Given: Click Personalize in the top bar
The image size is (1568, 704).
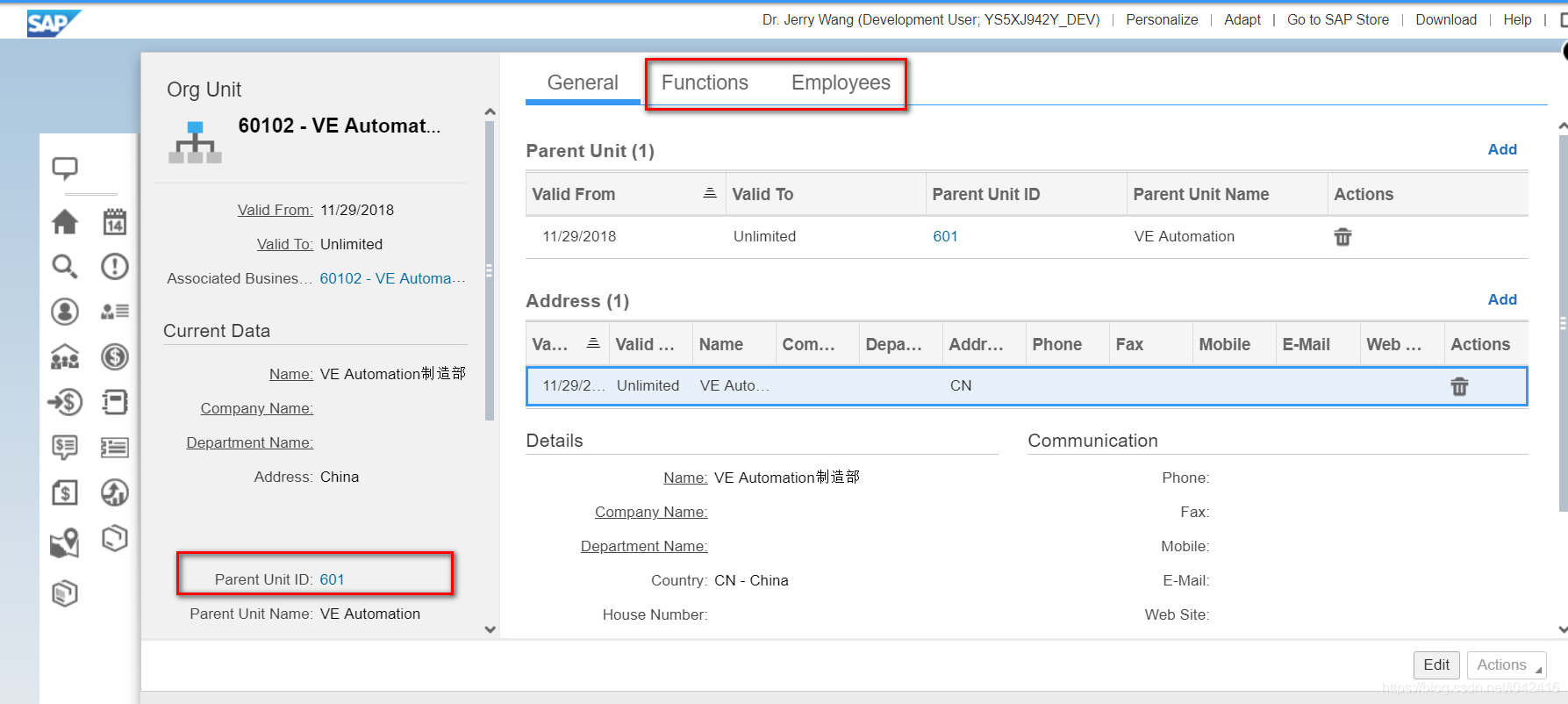Looking at the screenshot, I should (x=1162, y=19).
